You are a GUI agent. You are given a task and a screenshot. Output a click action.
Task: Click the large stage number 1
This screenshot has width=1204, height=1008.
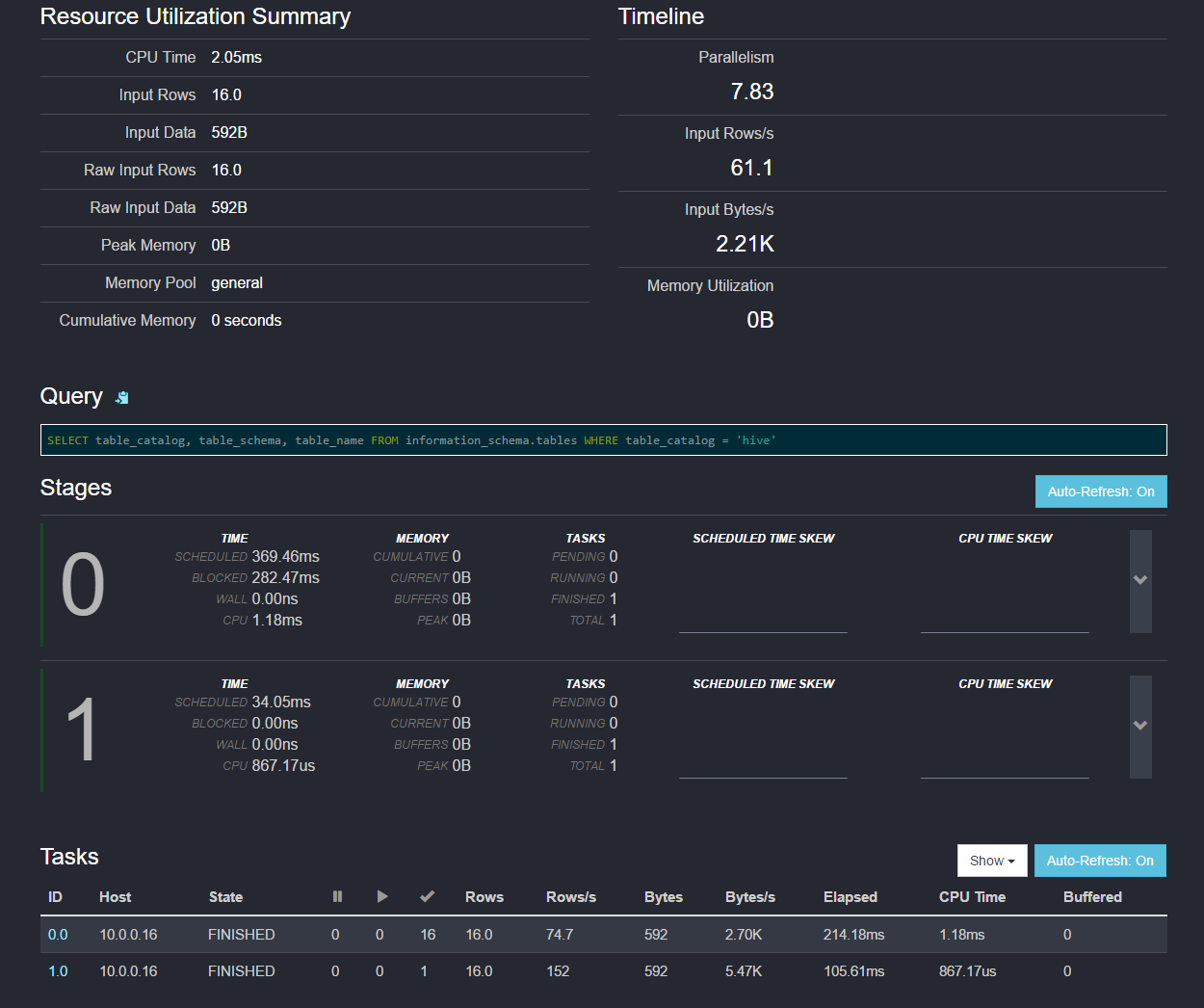(x=82, y=730)
